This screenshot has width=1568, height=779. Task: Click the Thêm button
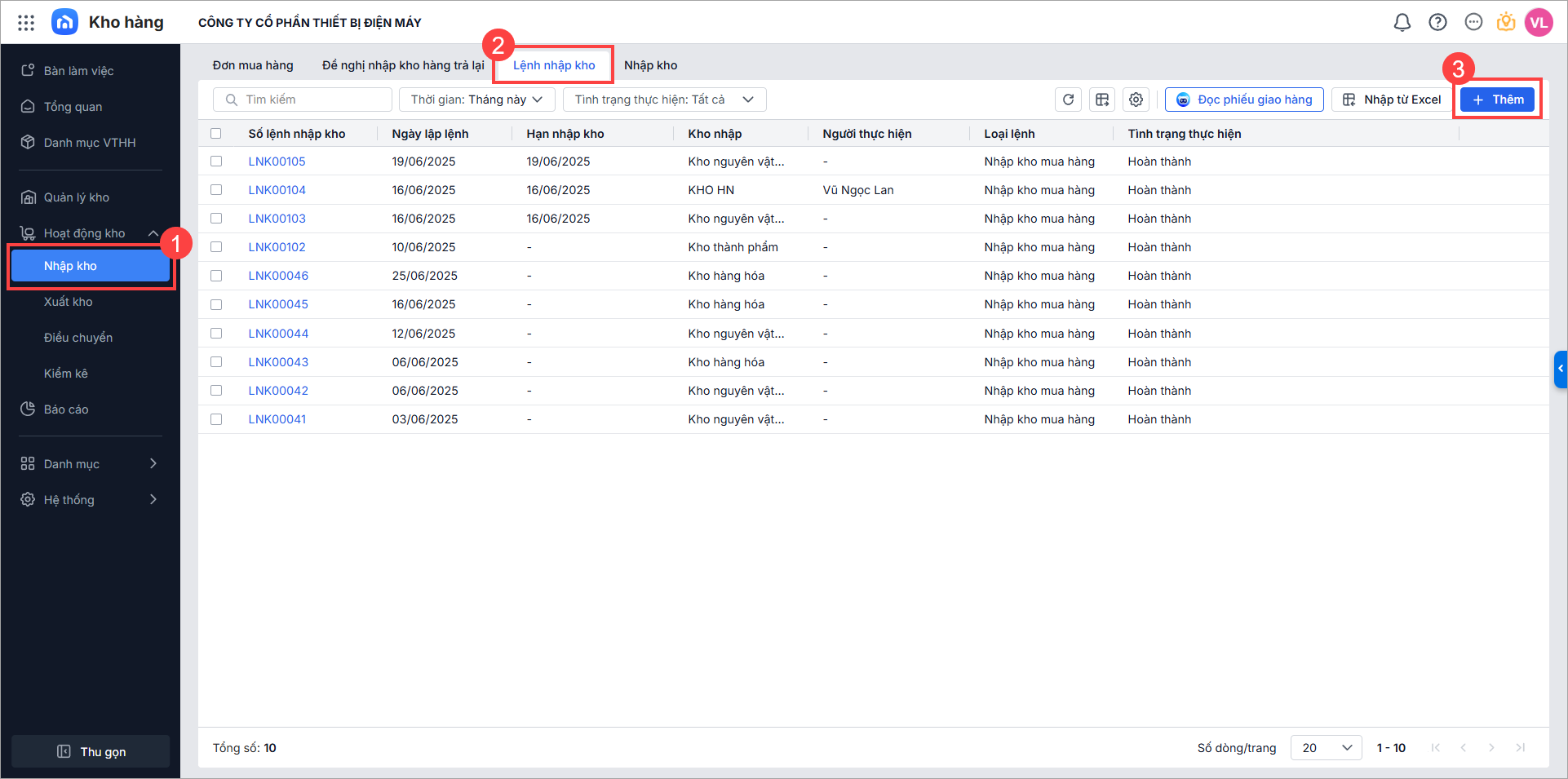(1497, 100)
